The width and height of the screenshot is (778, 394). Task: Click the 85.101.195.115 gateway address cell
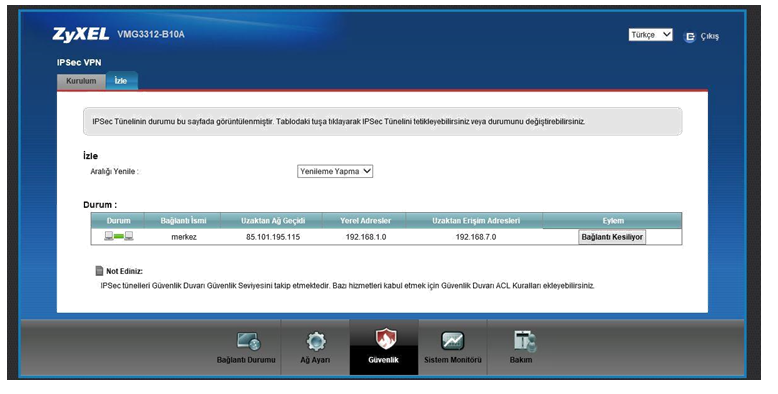(272, 237)
